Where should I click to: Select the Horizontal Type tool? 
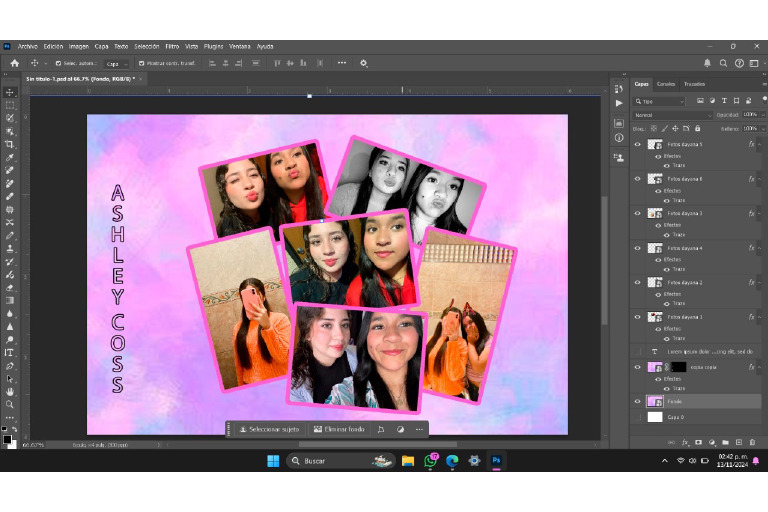point(9,352)
